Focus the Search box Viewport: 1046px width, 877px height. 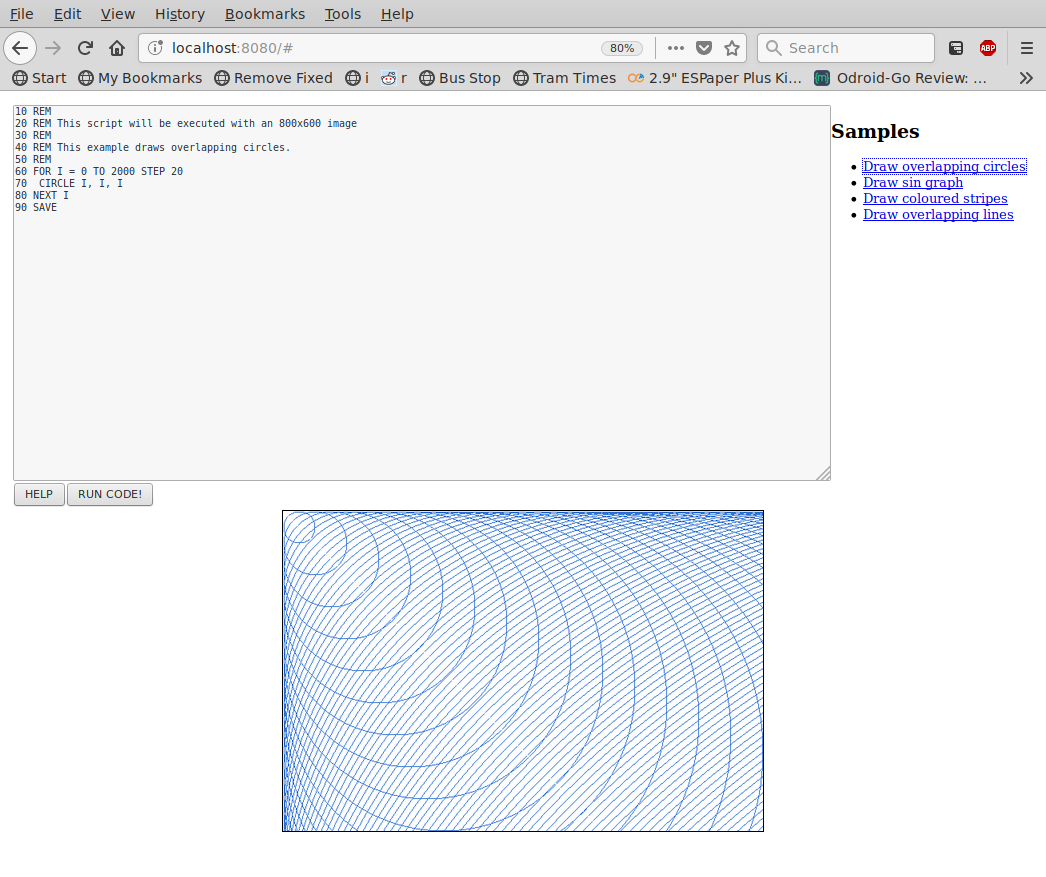pyautogui.click(x=845, y=48)
